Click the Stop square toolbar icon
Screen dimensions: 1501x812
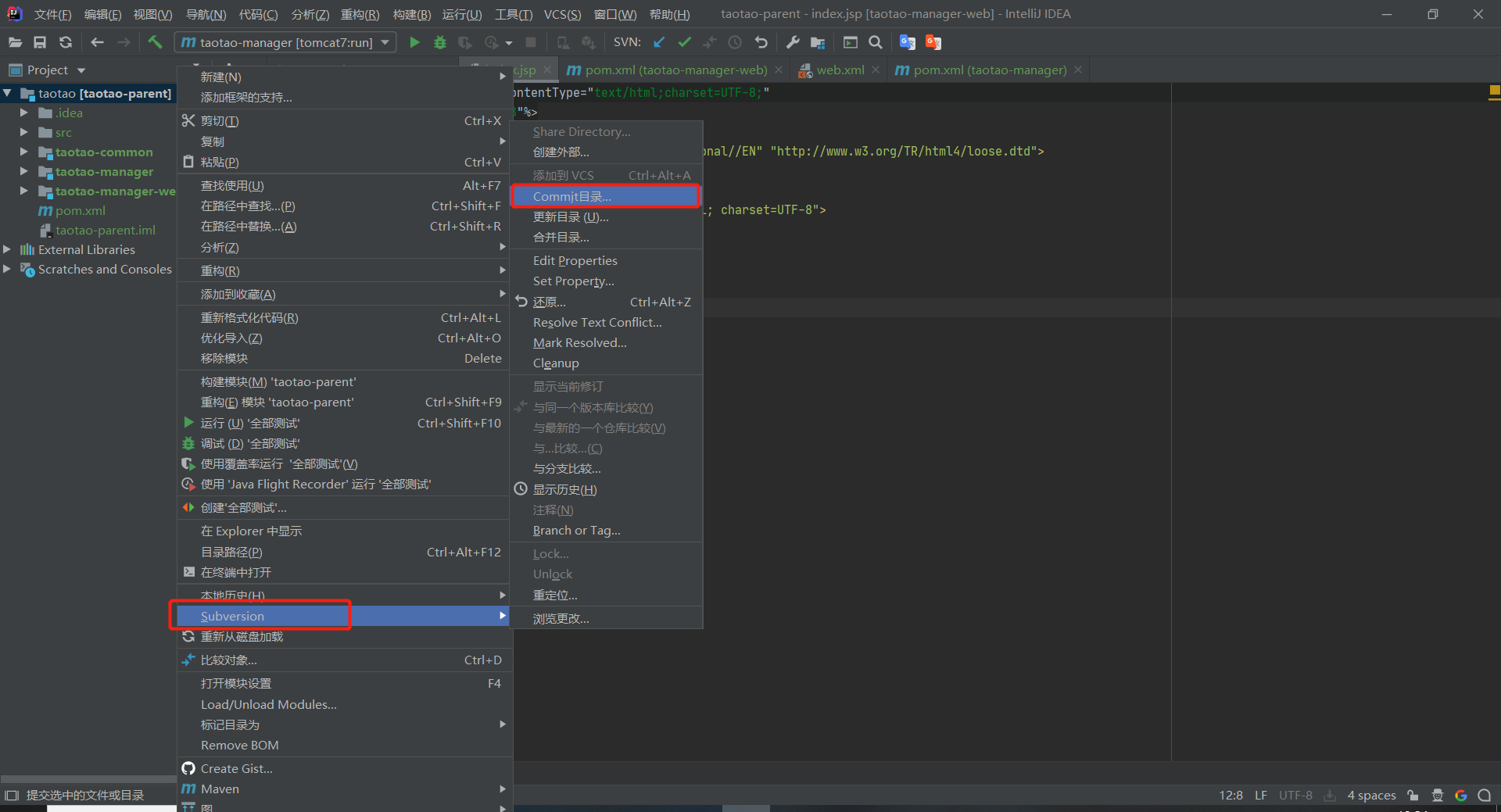[531, 42]
